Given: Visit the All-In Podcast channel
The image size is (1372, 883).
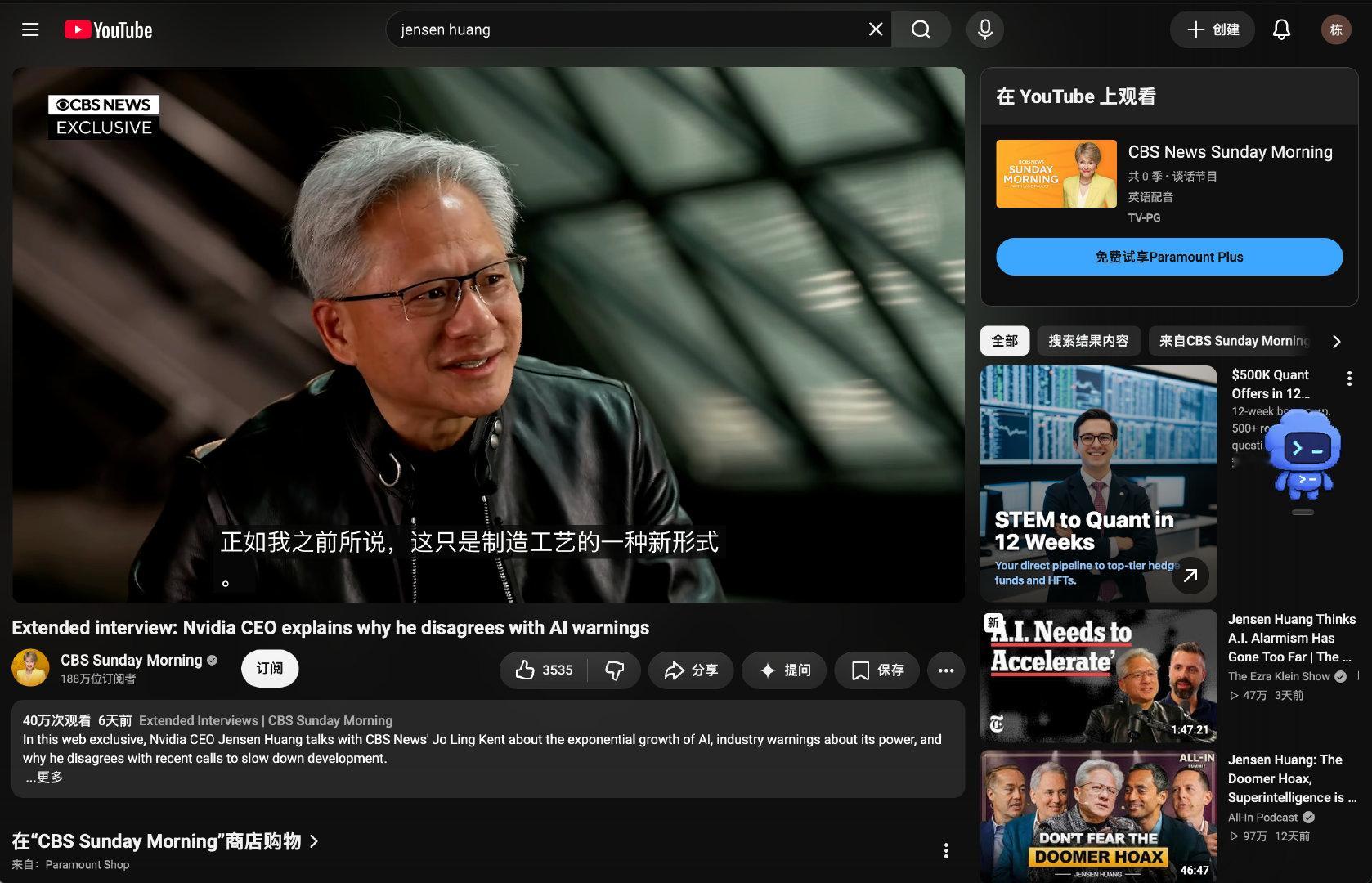Looking at the screenshot, I should [x=1262, y=818].
